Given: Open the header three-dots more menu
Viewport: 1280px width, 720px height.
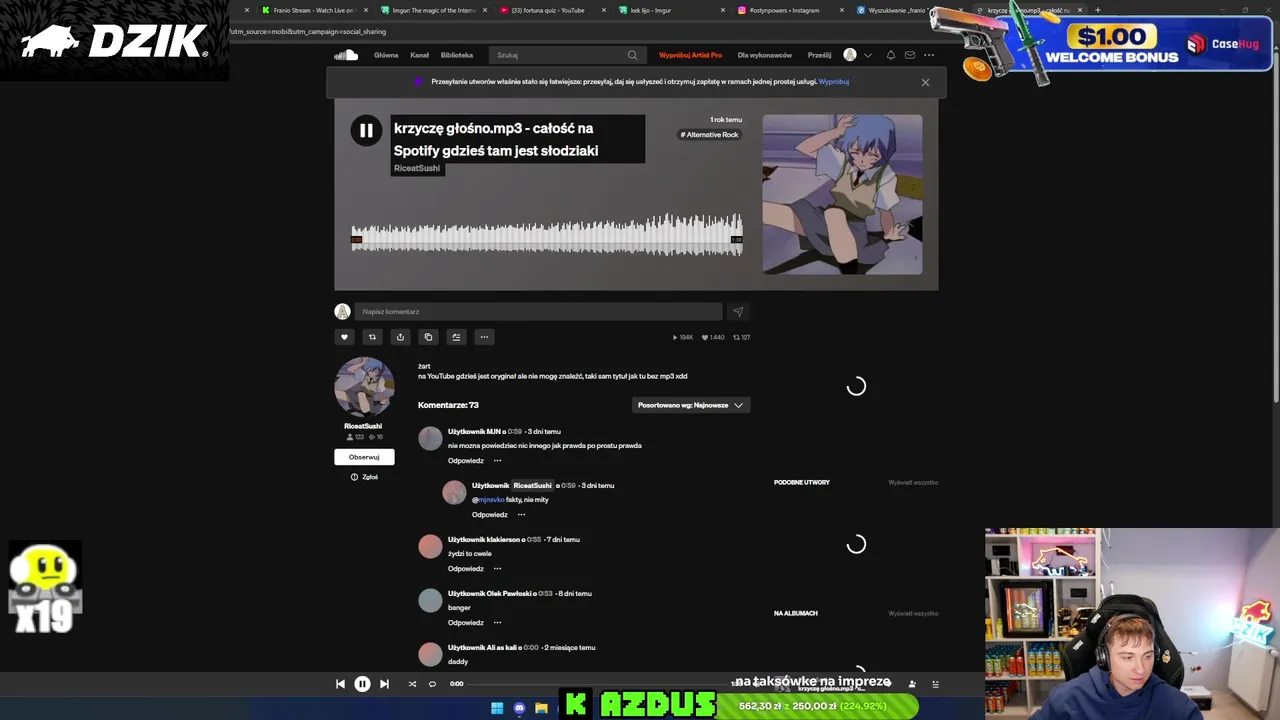Looking at the screenshot, I should [x=929, y=55].
